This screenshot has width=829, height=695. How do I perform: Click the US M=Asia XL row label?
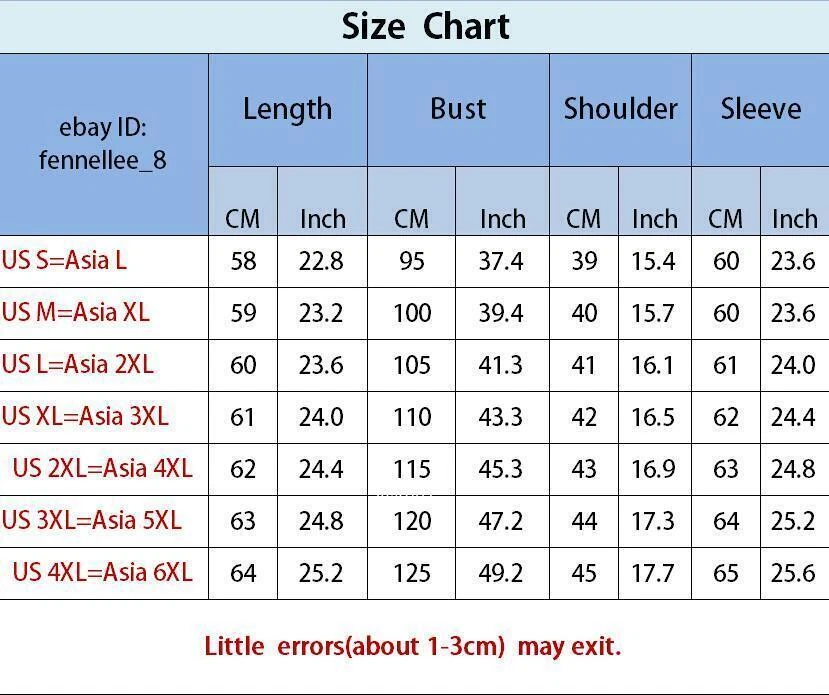[76, 312]
